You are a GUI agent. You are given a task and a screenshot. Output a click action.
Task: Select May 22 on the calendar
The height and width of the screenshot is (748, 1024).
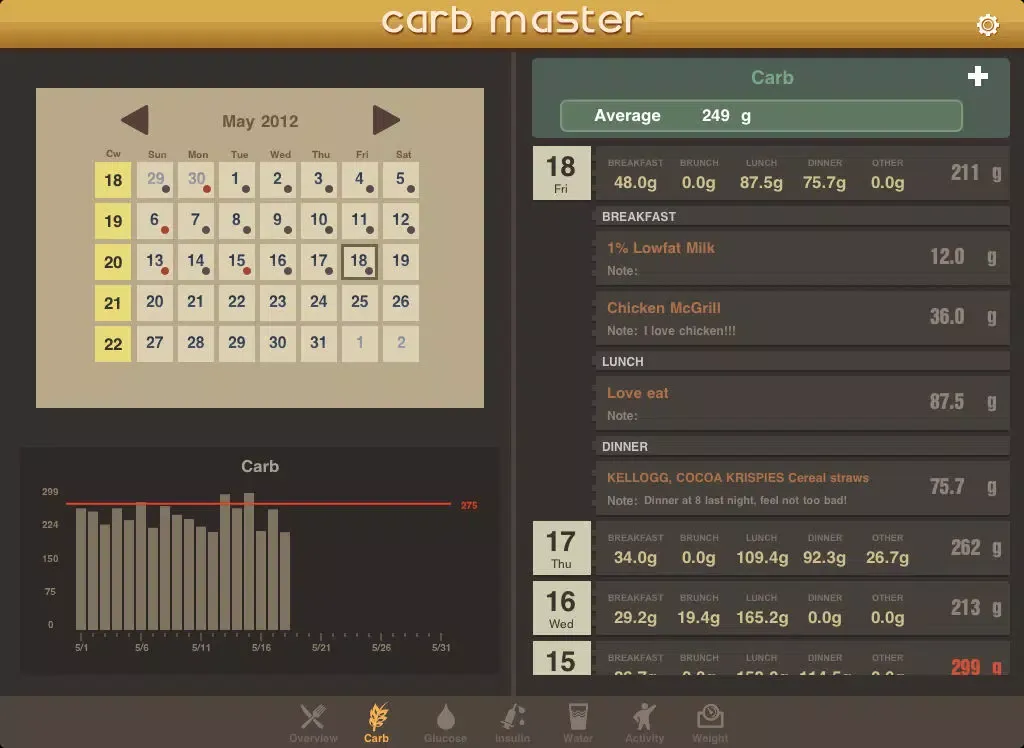(236, 302)
